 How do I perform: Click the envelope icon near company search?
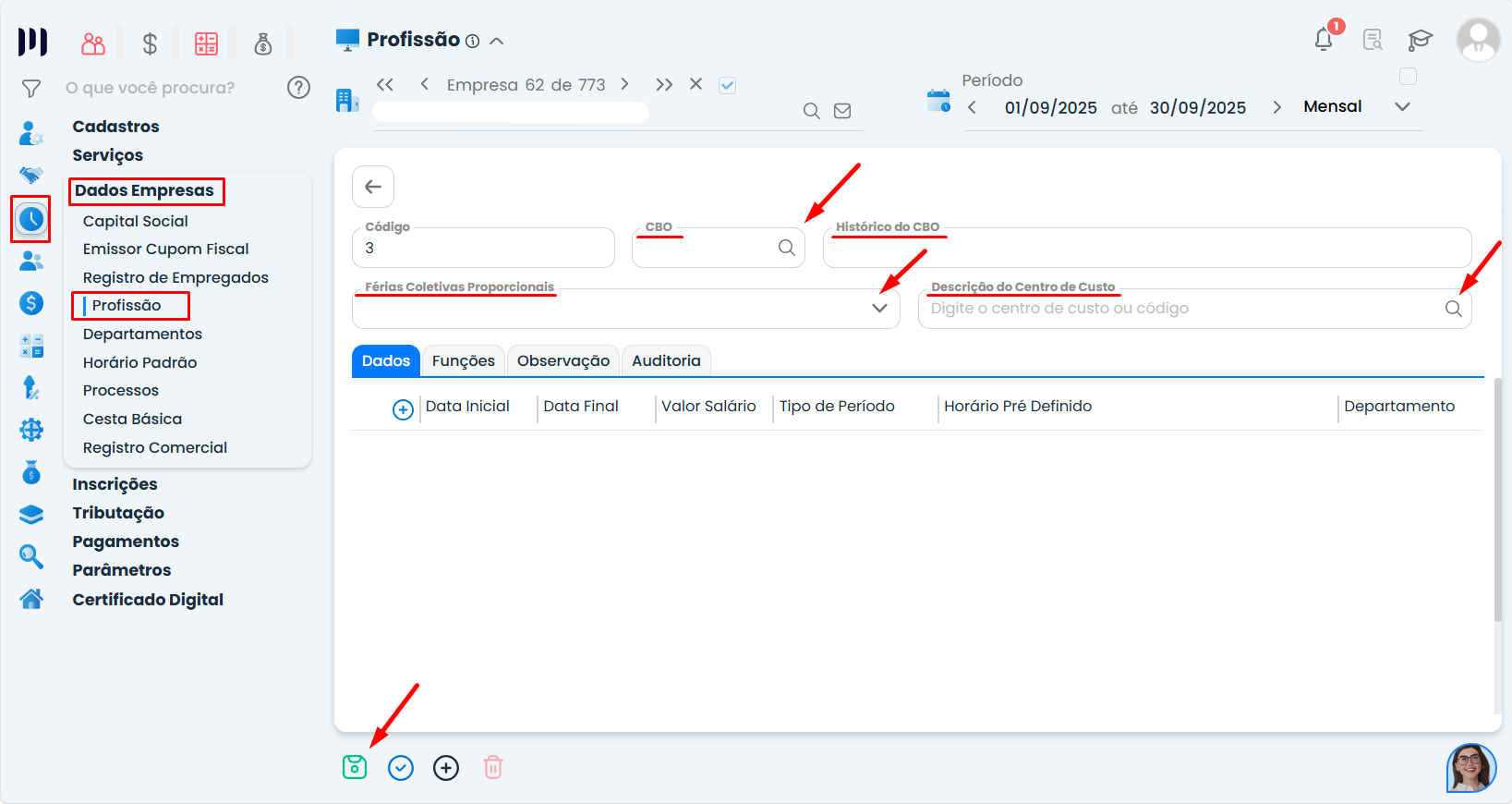[x=842, y=111]
